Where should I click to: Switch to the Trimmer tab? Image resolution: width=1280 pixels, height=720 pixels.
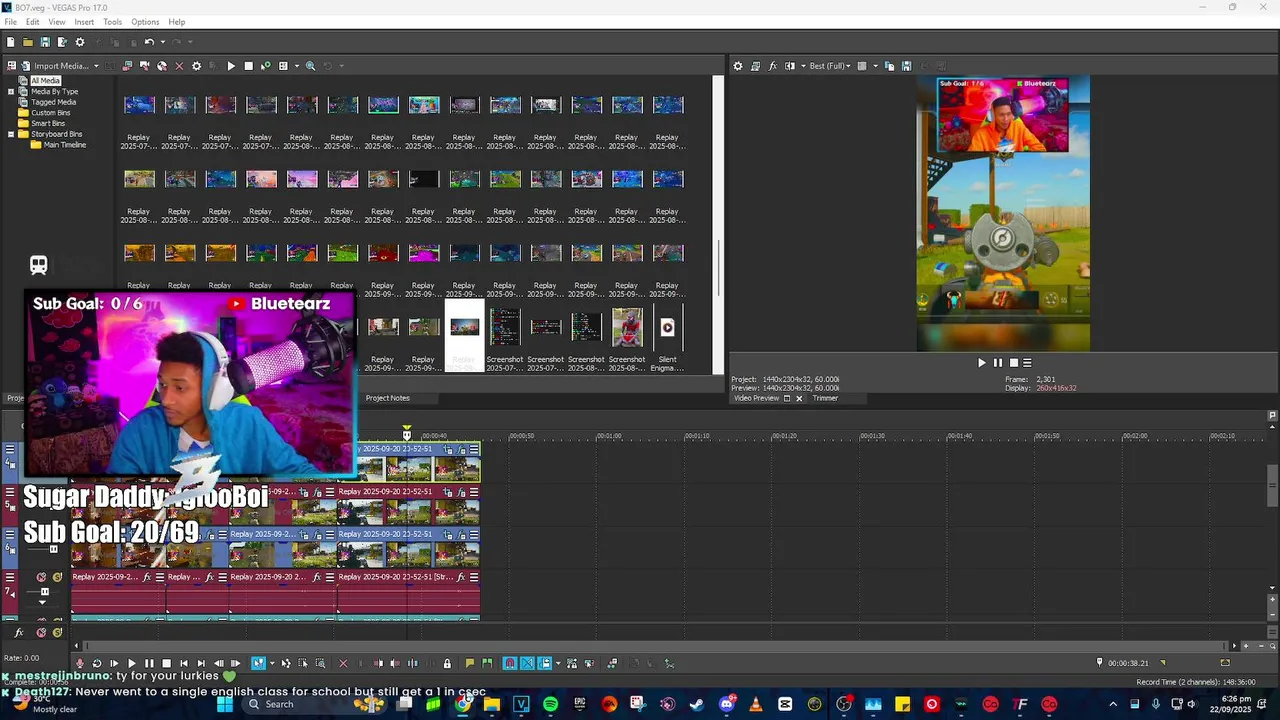[825, 398]
